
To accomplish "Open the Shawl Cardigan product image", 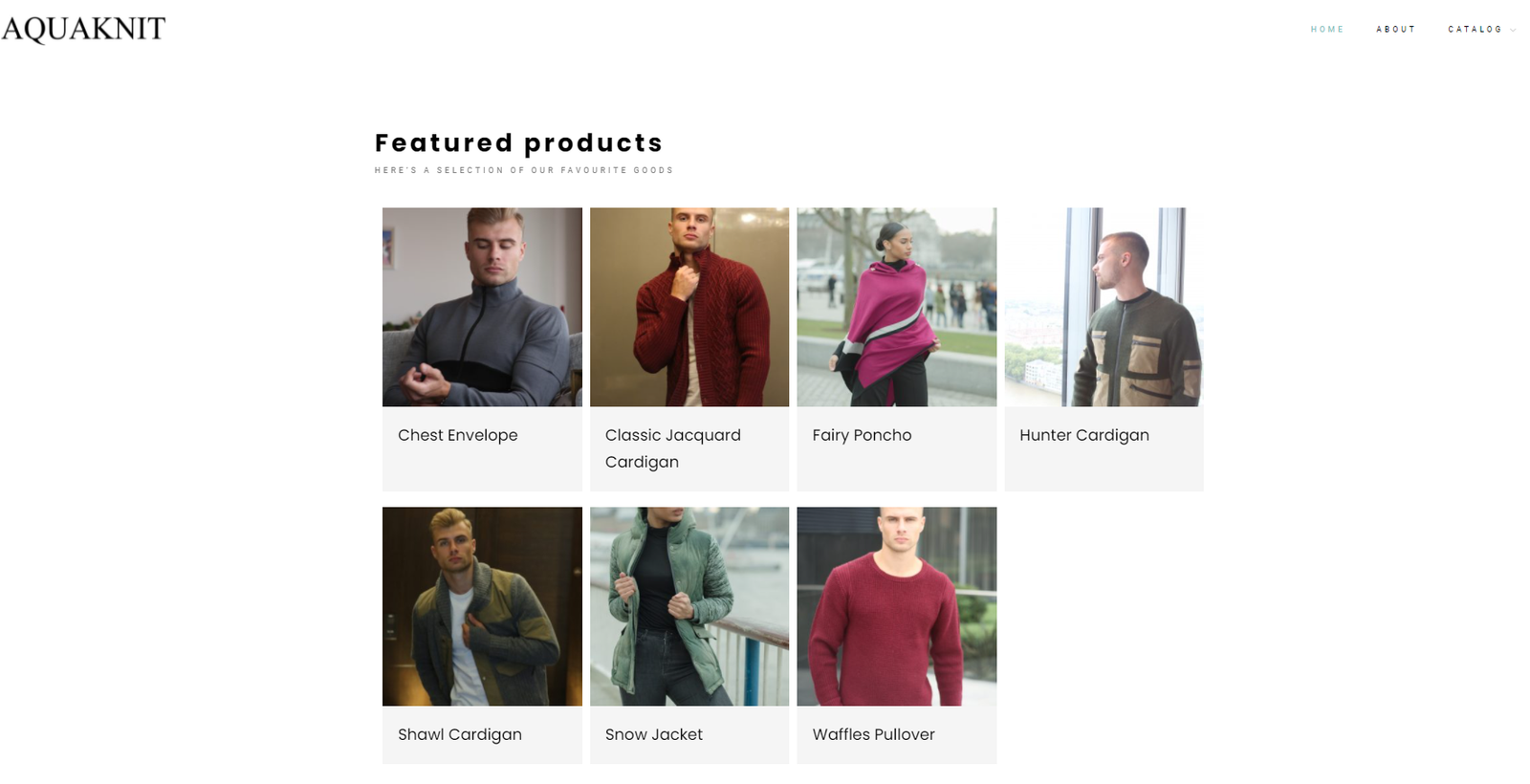I will (482, 606).
